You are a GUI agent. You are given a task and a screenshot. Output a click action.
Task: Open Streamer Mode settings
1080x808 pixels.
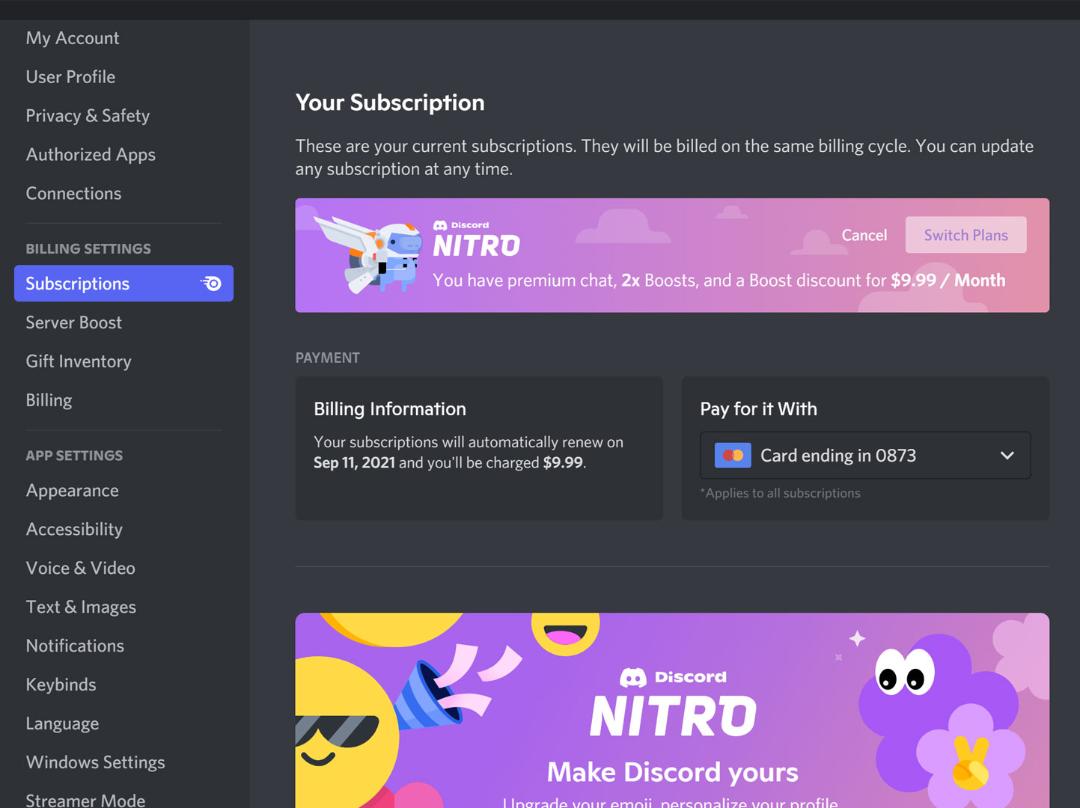pos(85,799)
